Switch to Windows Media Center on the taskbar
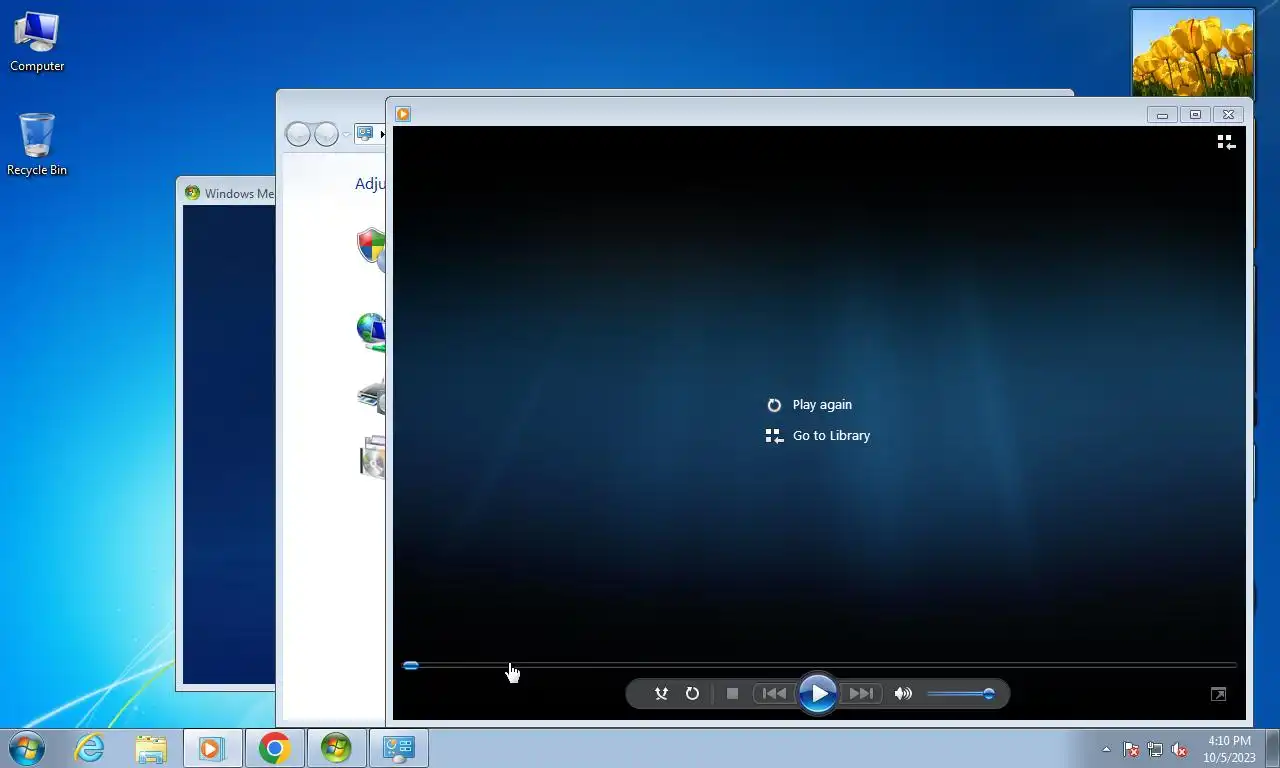Image resolution: width=1280 pixels, height=768 pixels. [336, 748]
